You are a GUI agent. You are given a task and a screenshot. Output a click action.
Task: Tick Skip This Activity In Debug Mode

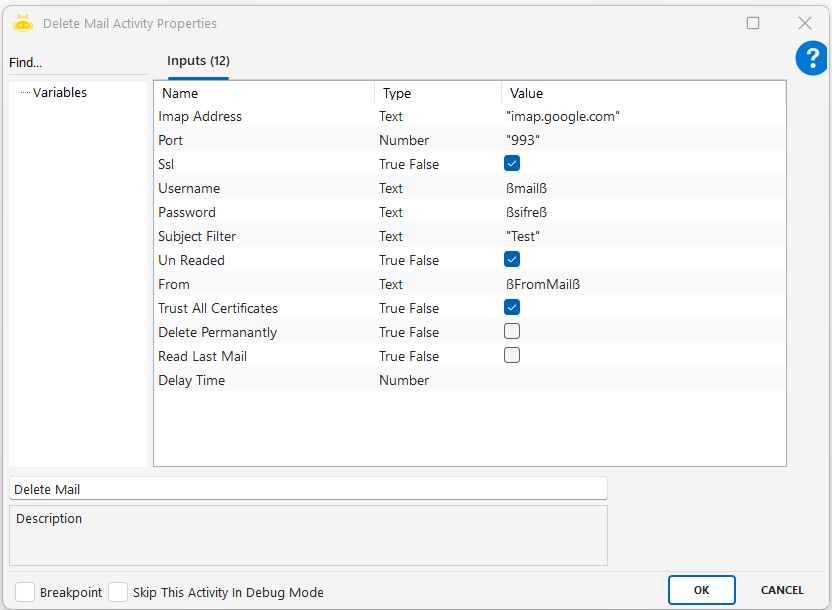118,592
